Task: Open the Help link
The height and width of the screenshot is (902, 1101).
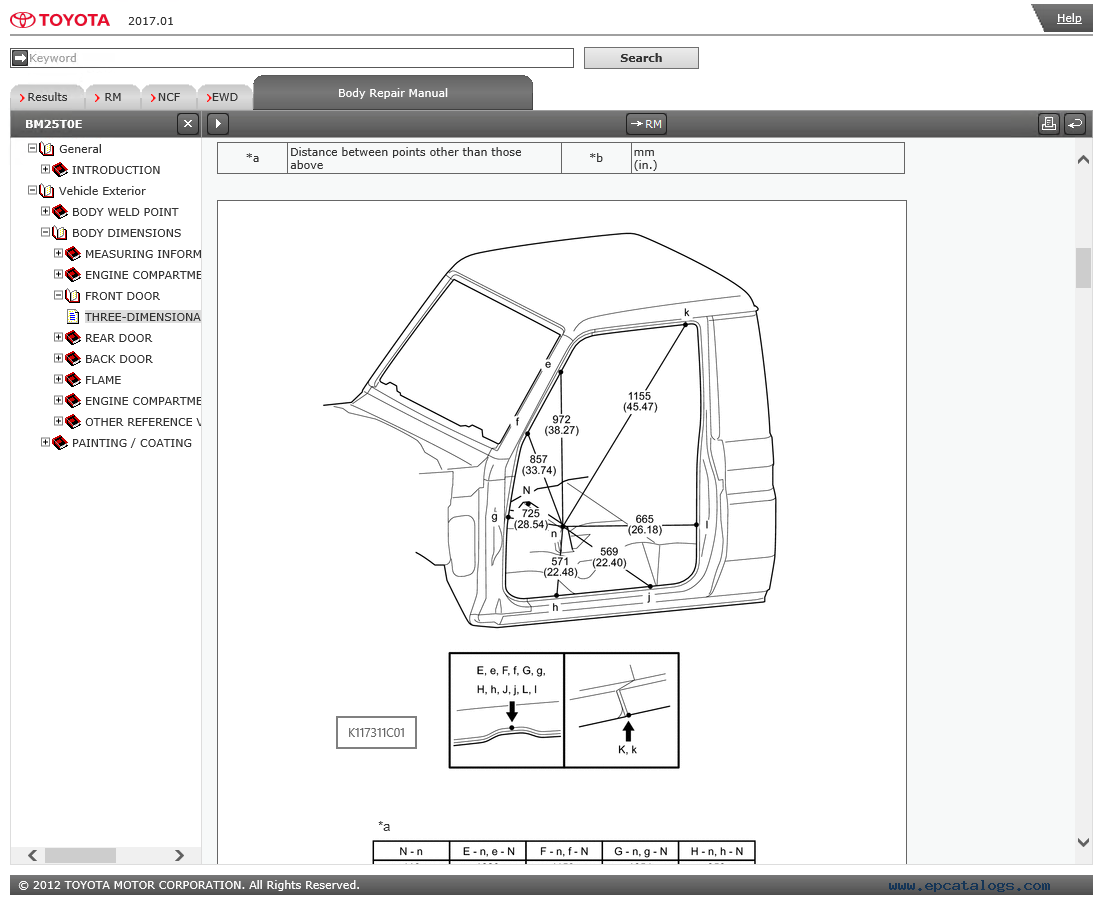Action: (1069, 18)
